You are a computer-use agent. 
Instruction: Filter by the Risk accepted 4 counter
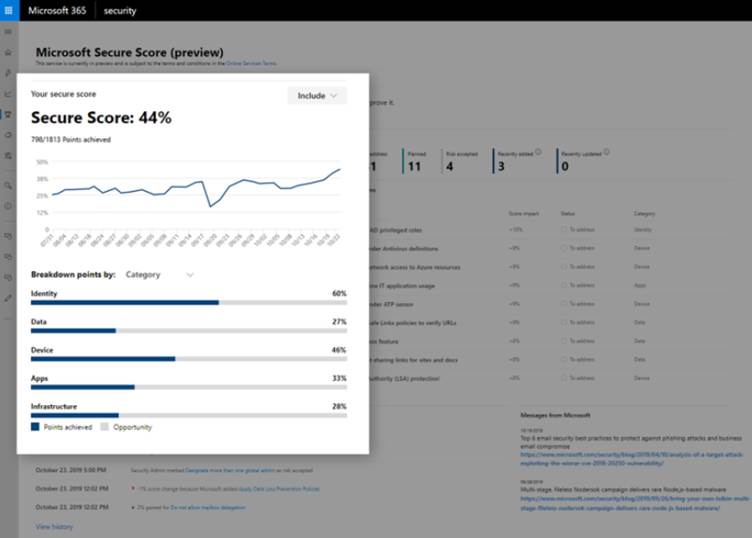(x=461, y=161)
